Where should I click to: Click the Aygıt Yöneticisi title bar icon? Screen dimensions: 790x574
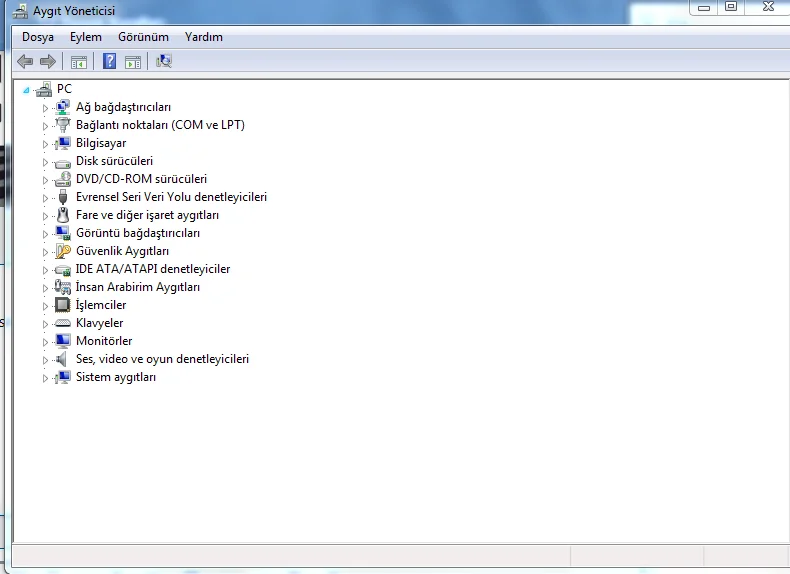(x=20, y=11)
